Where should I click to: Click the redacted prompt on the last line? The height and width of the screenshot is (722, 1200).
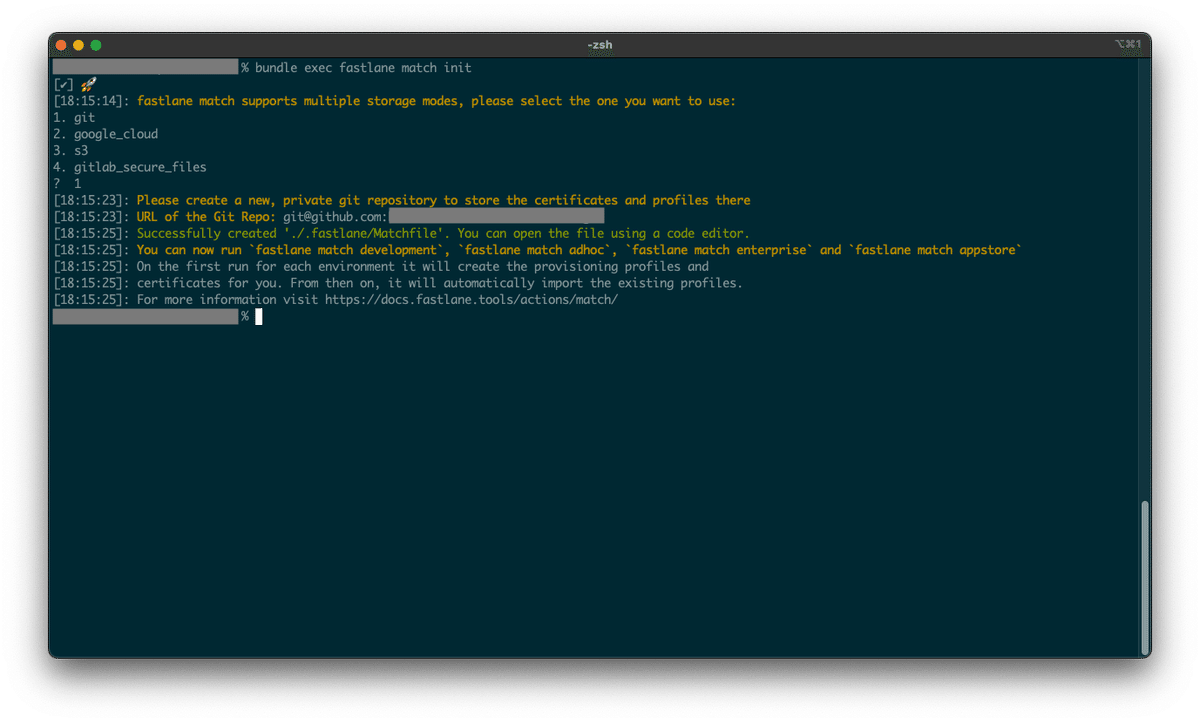[x=146, y=316]
